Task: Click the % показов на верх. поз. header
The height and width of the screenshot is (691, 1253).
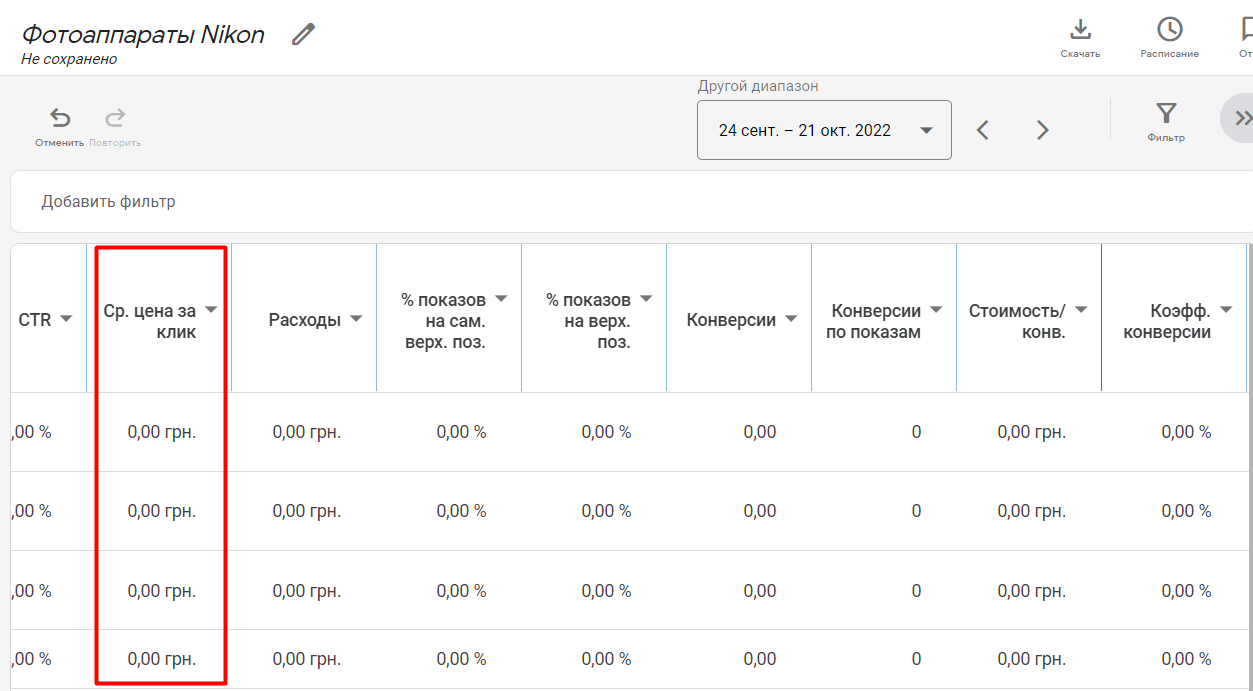Action: coord(588,321)
